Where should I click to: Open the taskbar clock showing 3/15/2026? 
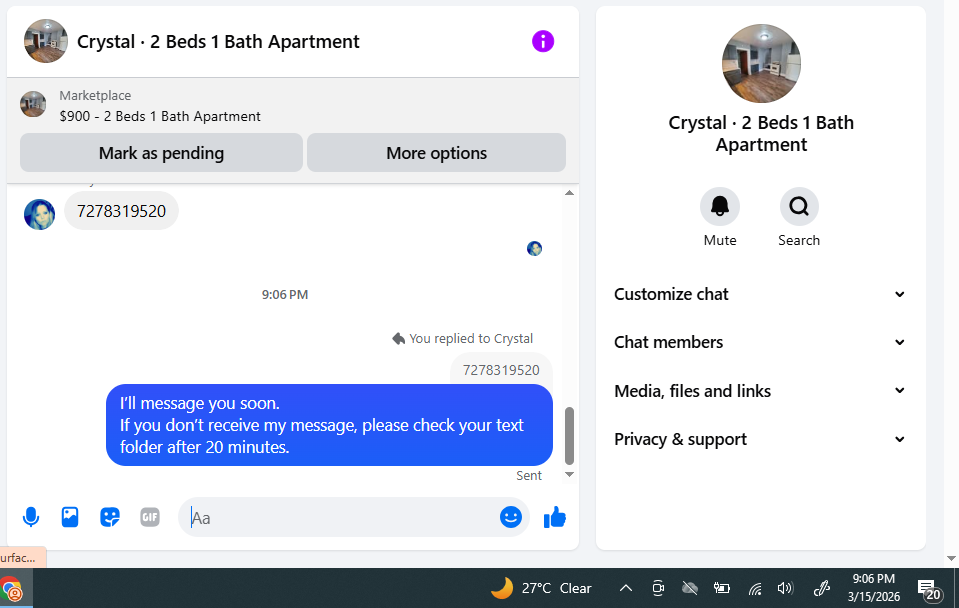(x=873, y=588)
